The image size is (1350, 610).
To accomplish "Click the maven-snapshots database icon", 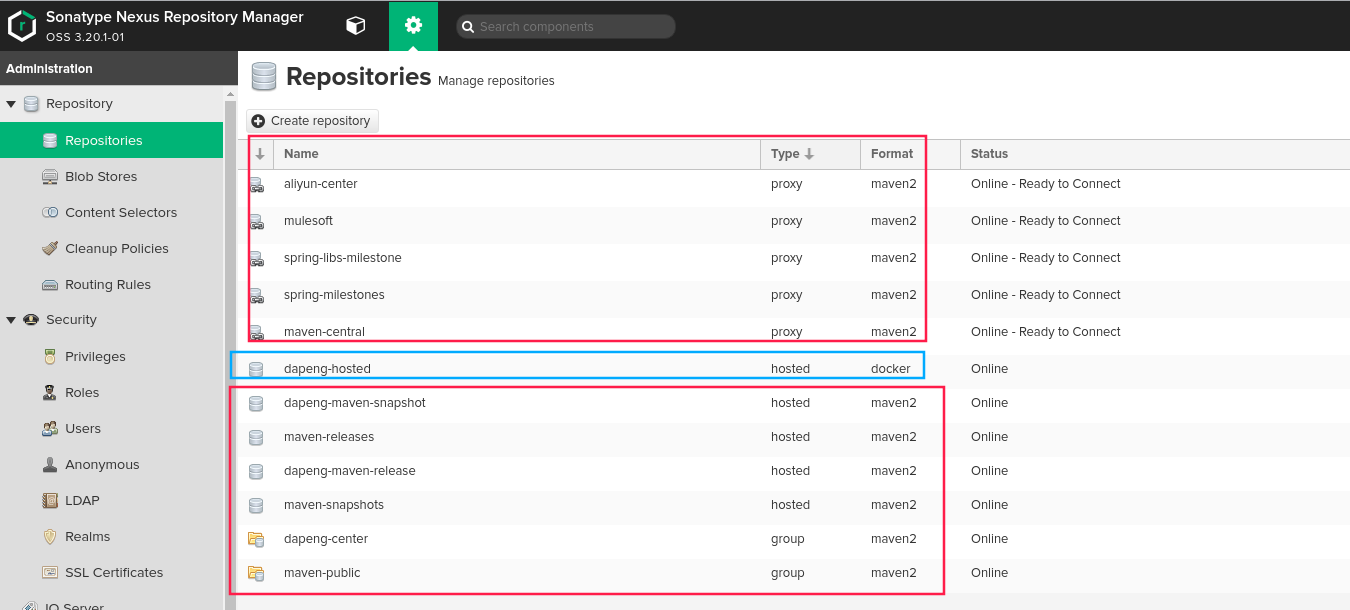I will tap(256, 505).
